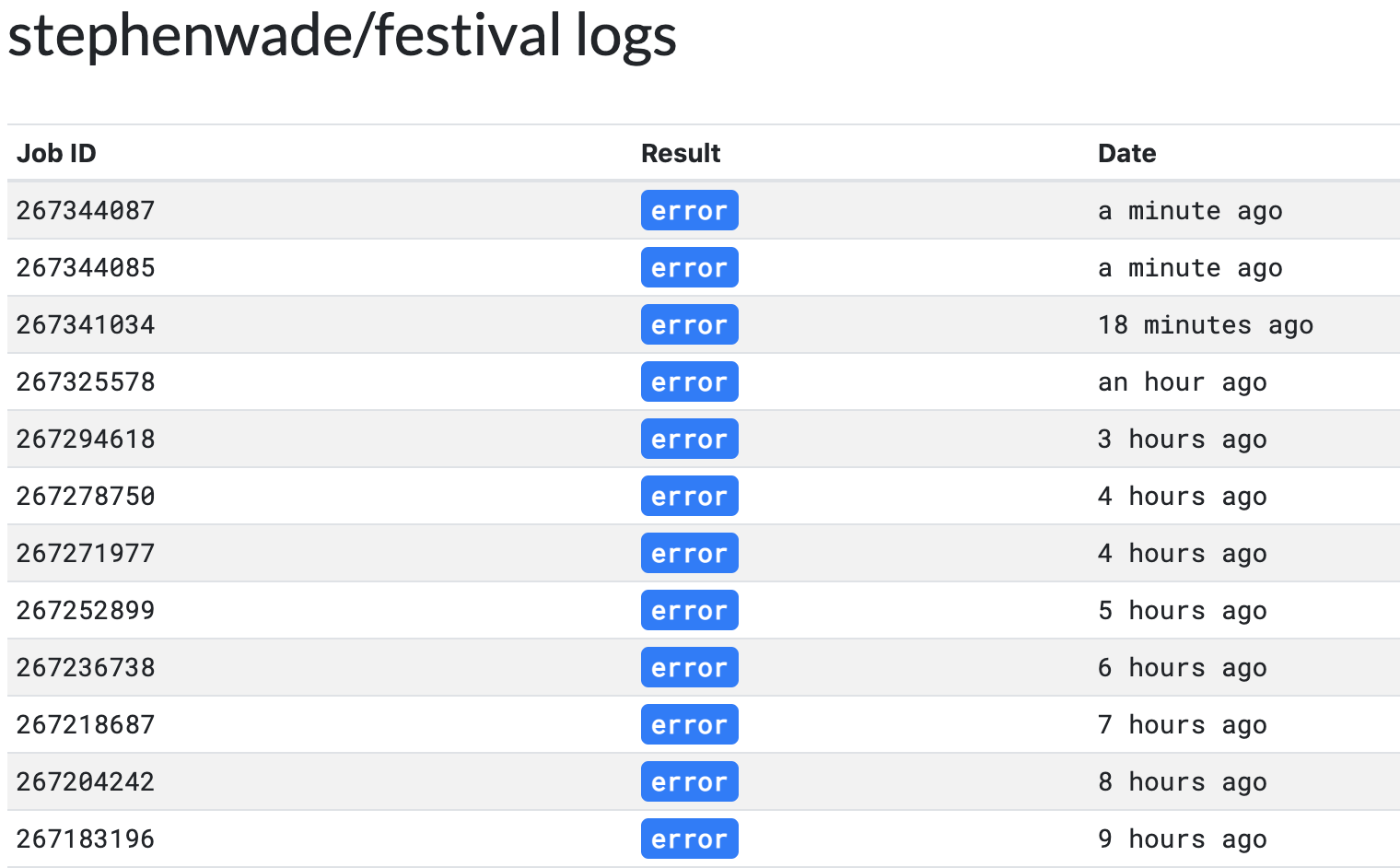Open job 267218687 from the Job ID column

click(x=85, y=724)
